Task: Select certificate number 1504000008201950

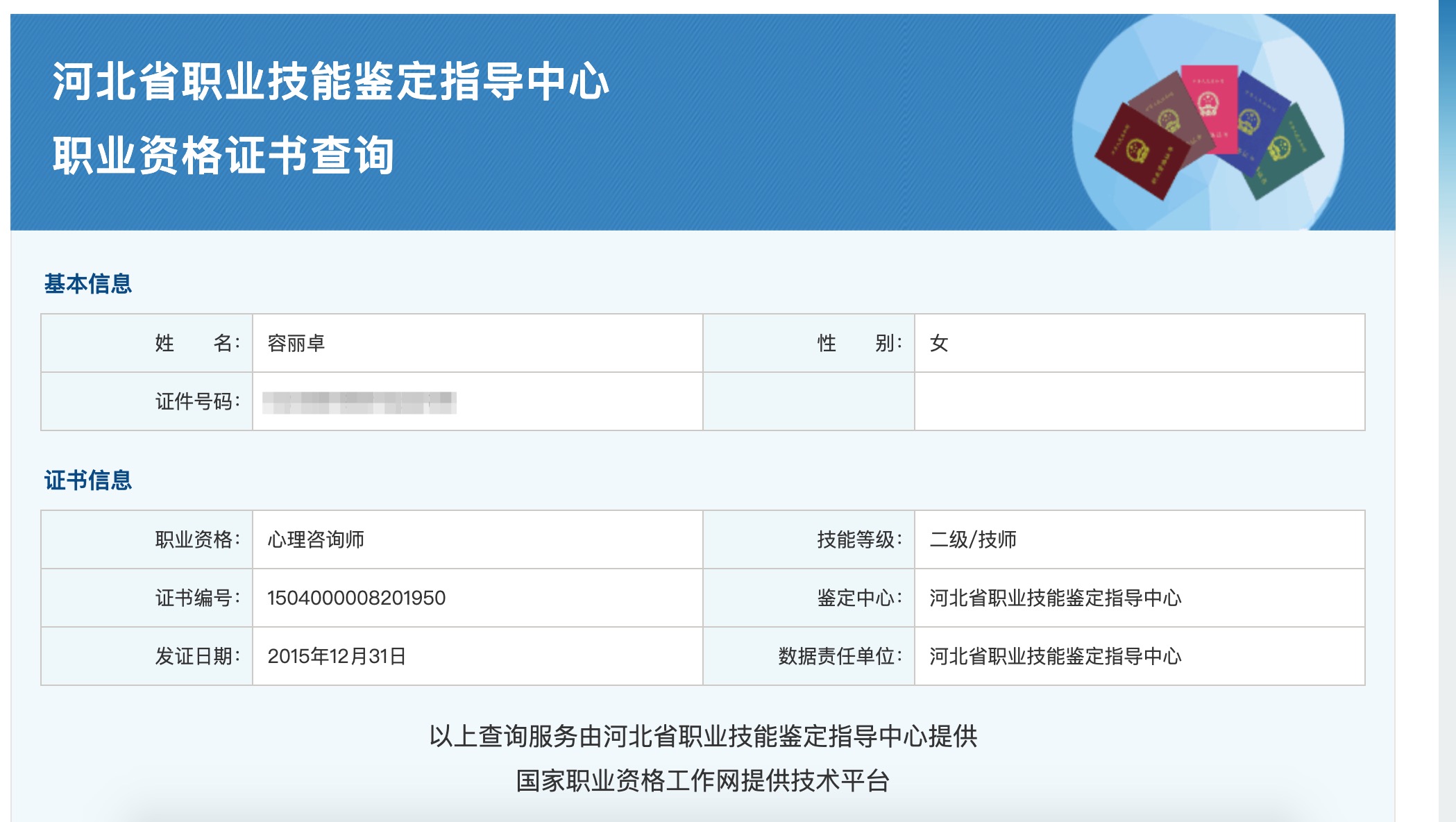Action: click(x=357, y=598)
